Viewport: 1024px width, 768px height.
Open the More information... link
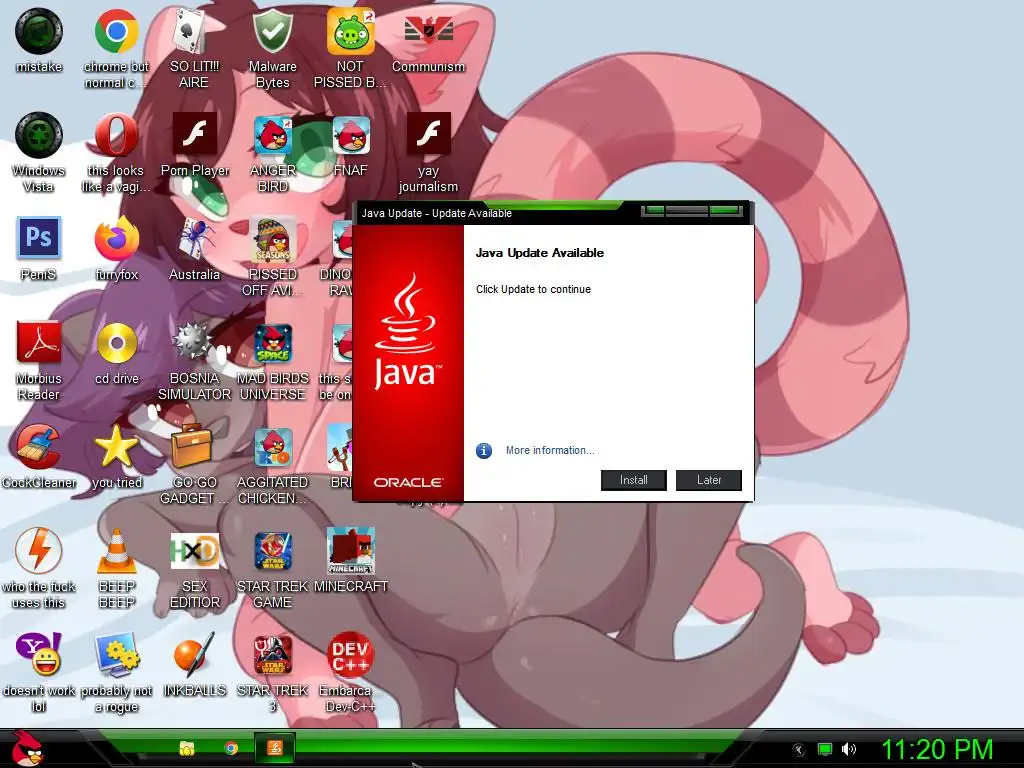550,450
